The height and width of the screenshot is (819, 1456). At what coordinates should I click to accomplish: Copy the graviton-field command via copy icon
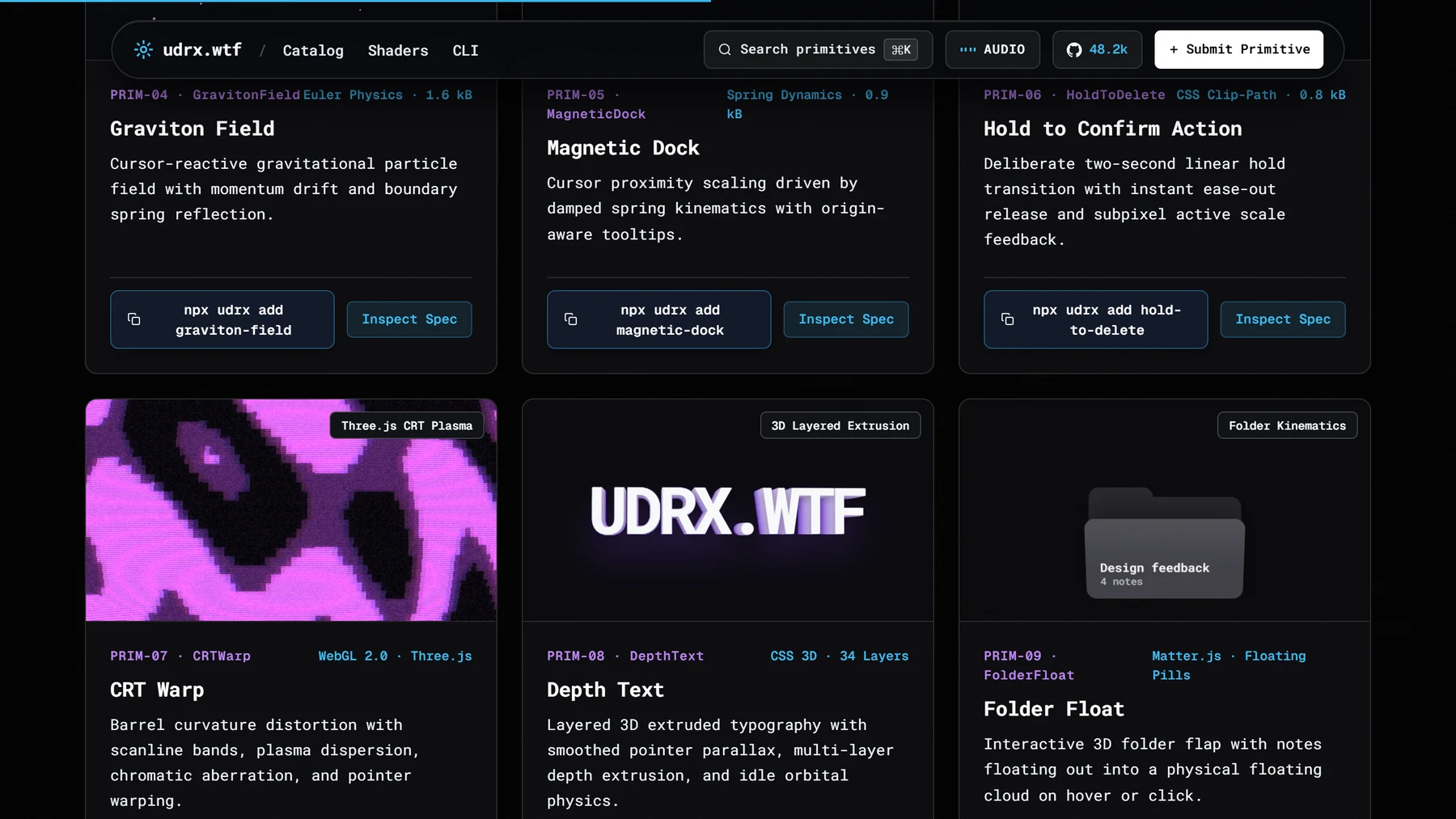pos(134,319)
